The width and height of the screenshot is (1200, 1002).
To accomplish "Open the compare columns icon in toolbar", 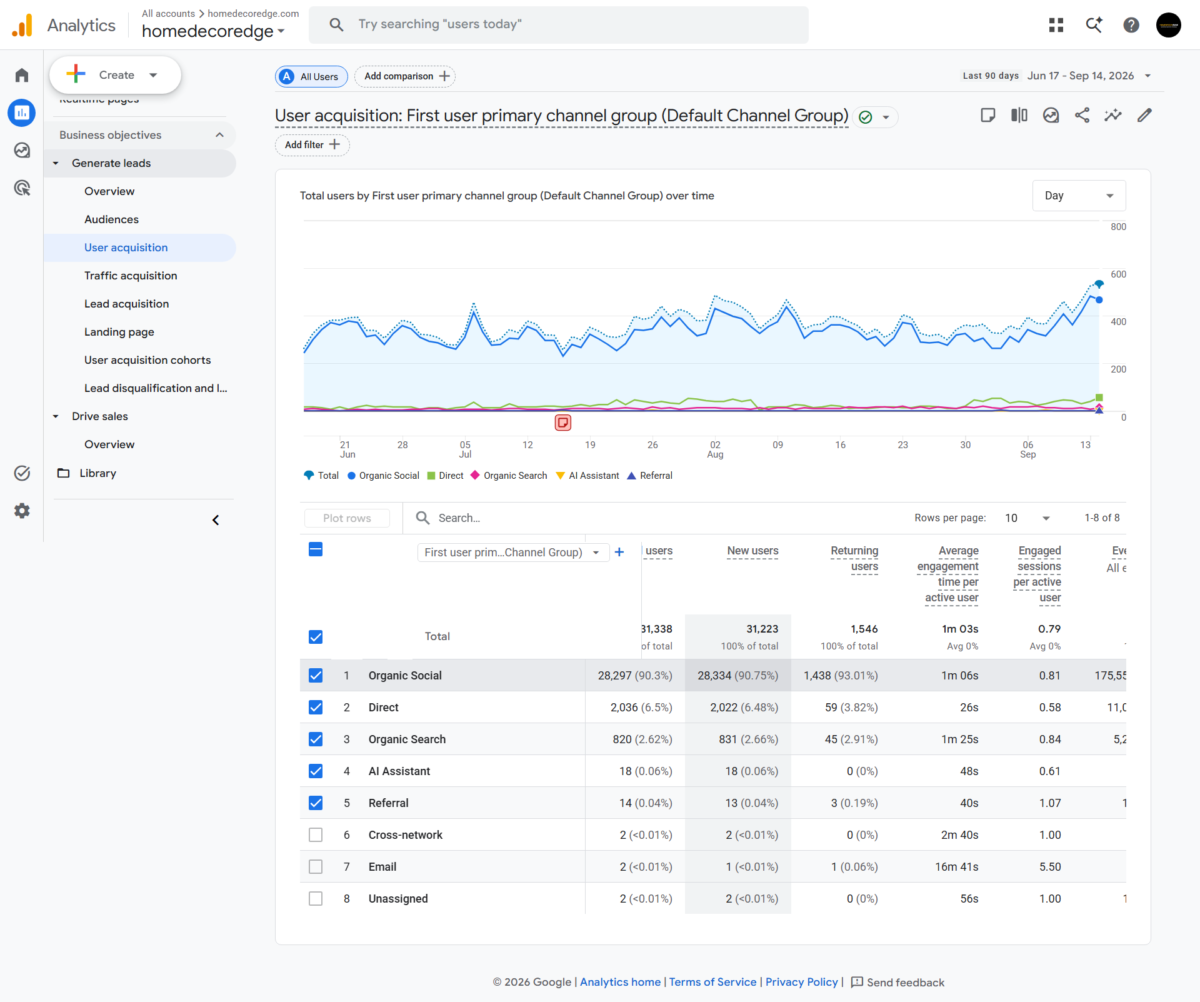I will [x=1019, y=115].
